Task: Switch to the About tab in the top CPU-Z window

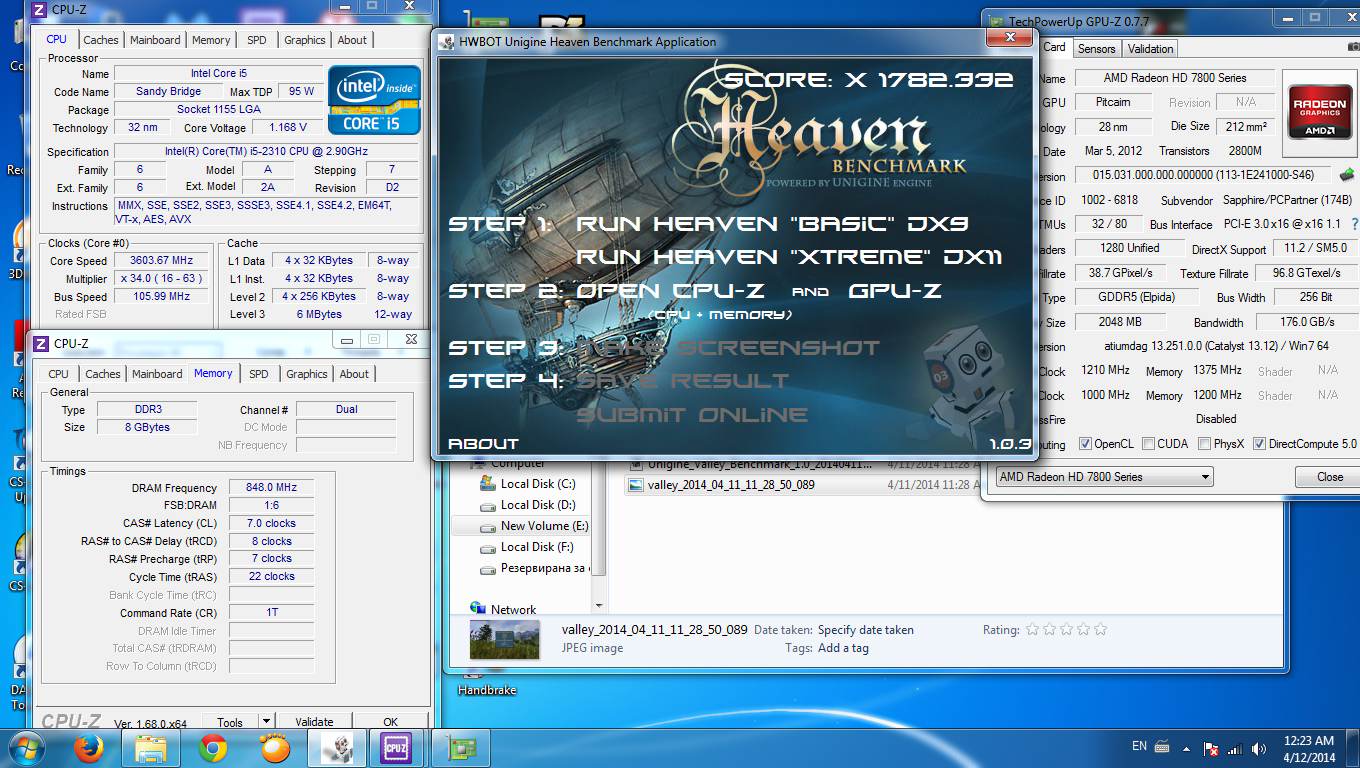Action: 352,40
